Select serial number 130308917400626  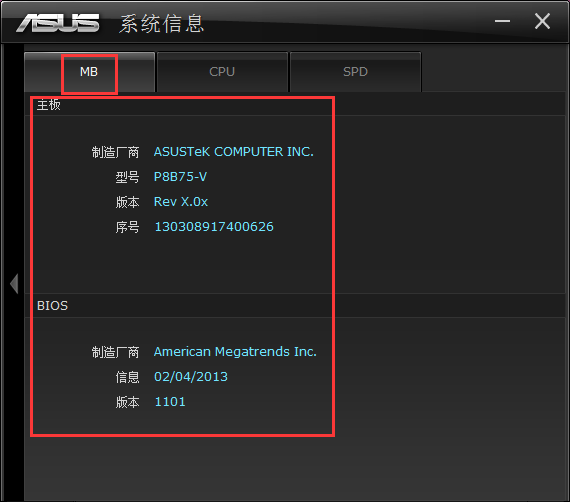[x=214, y=227]
